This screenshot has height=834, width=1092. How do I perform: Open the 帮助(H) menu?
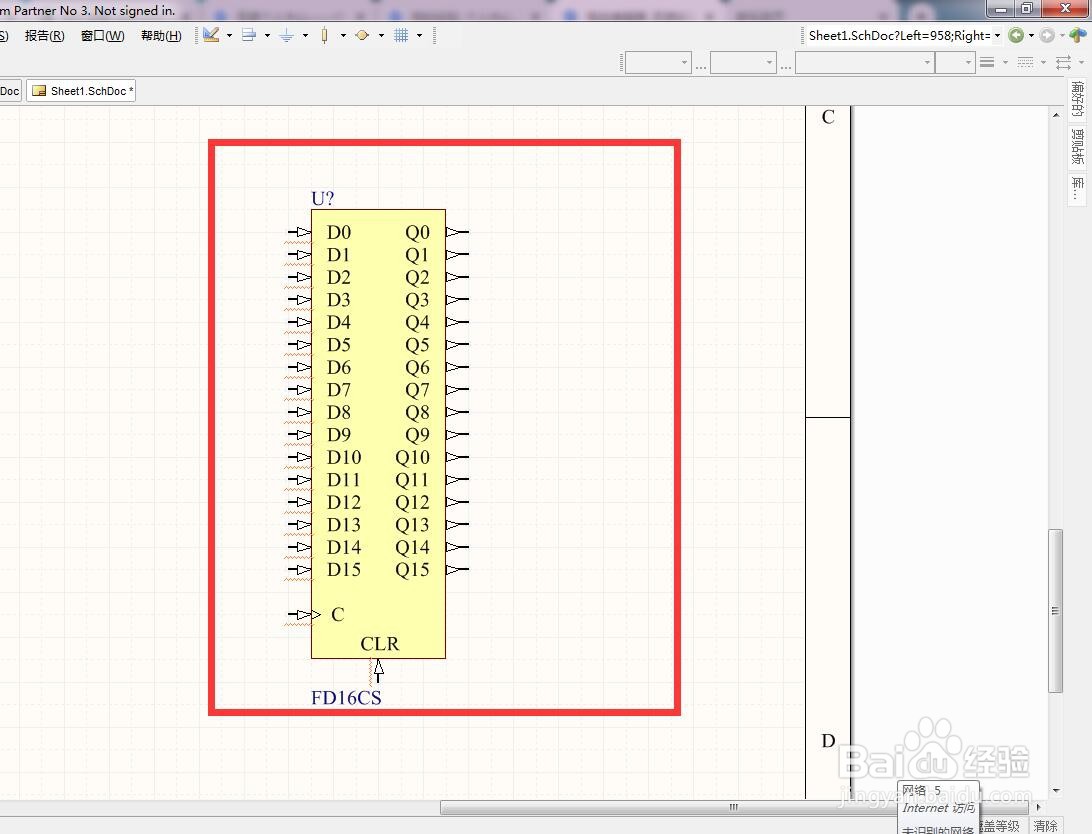[x=161, y=36]
